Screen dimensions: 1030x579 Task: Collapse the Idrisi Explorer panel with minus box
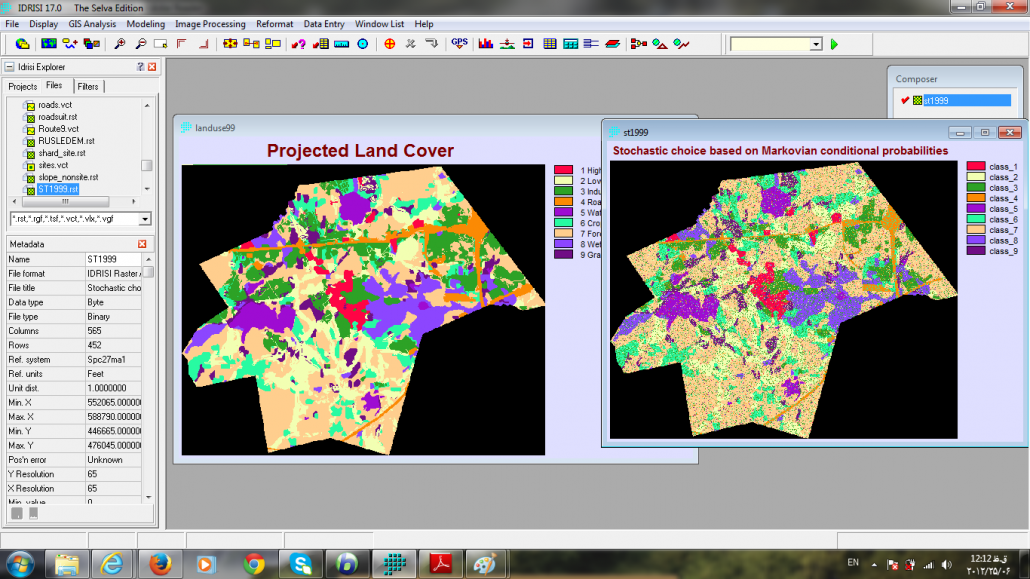(9, 67)
